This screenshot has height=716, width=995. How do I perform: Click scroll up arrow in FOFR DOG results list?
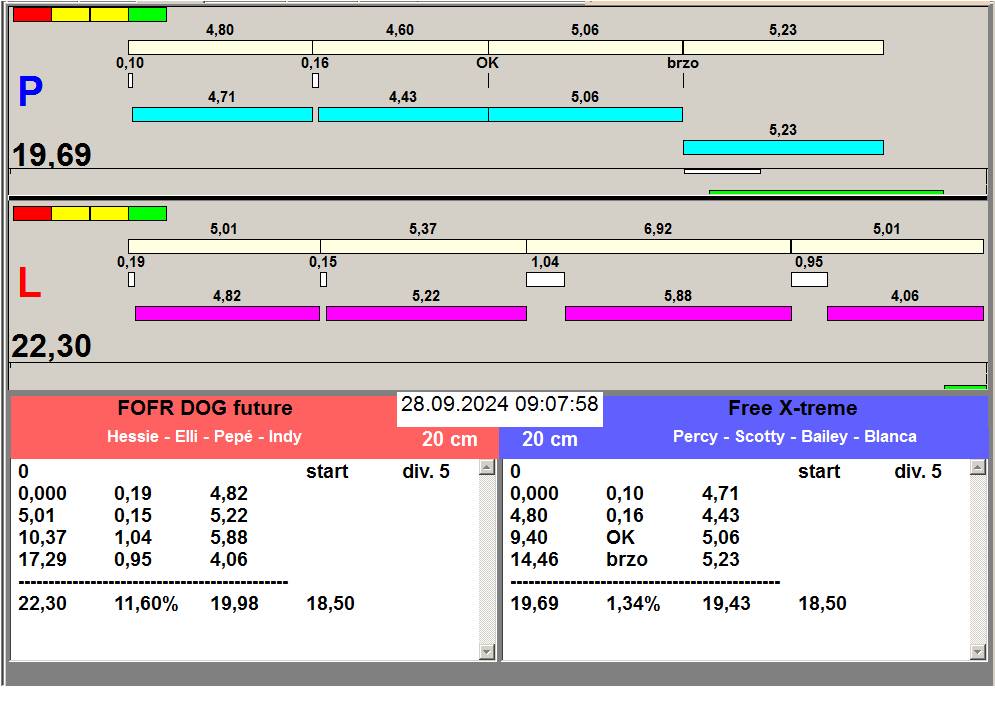point(487,468)
